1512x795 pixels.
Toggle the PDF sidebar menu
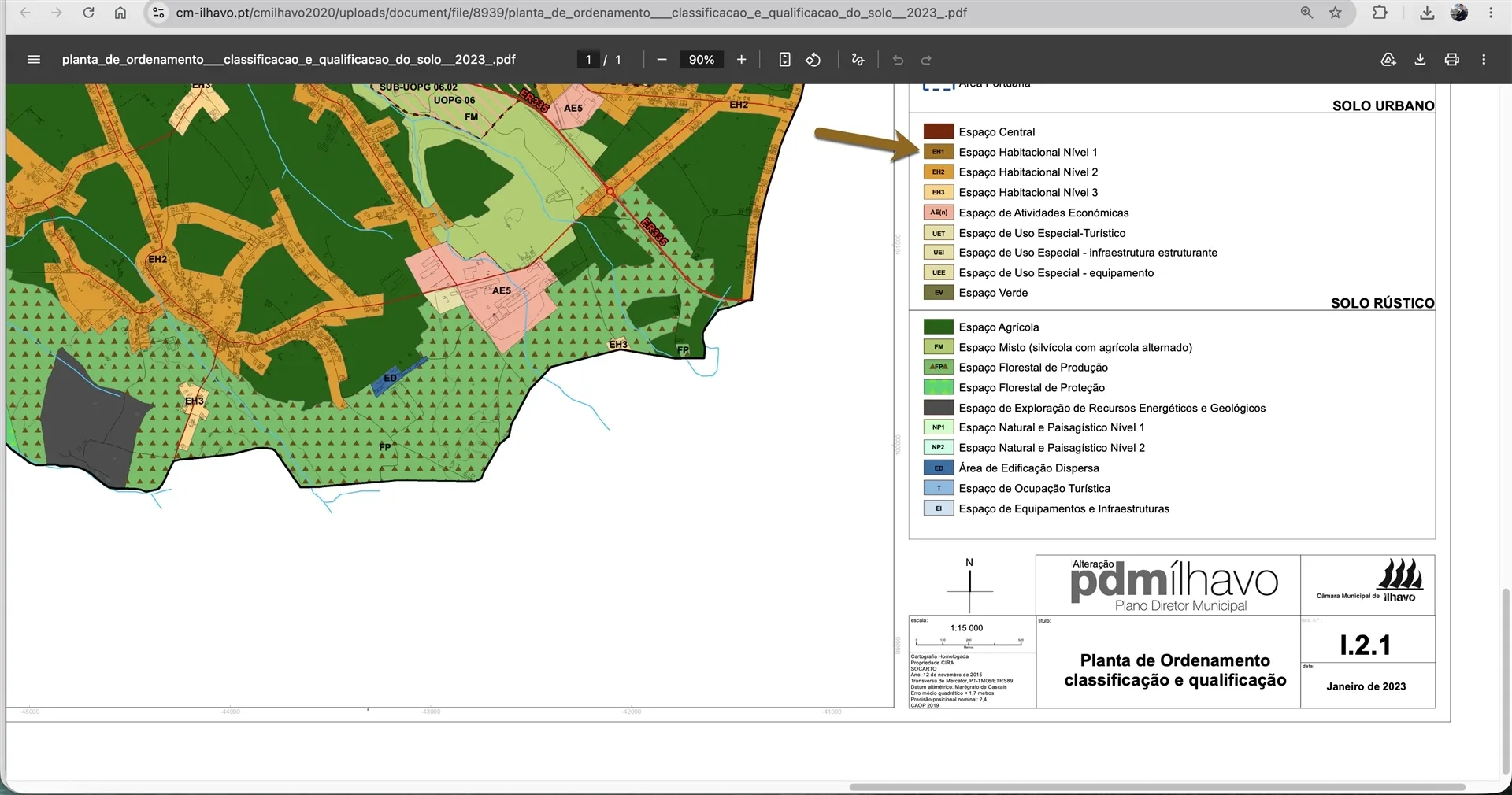(x=33, y=60)
